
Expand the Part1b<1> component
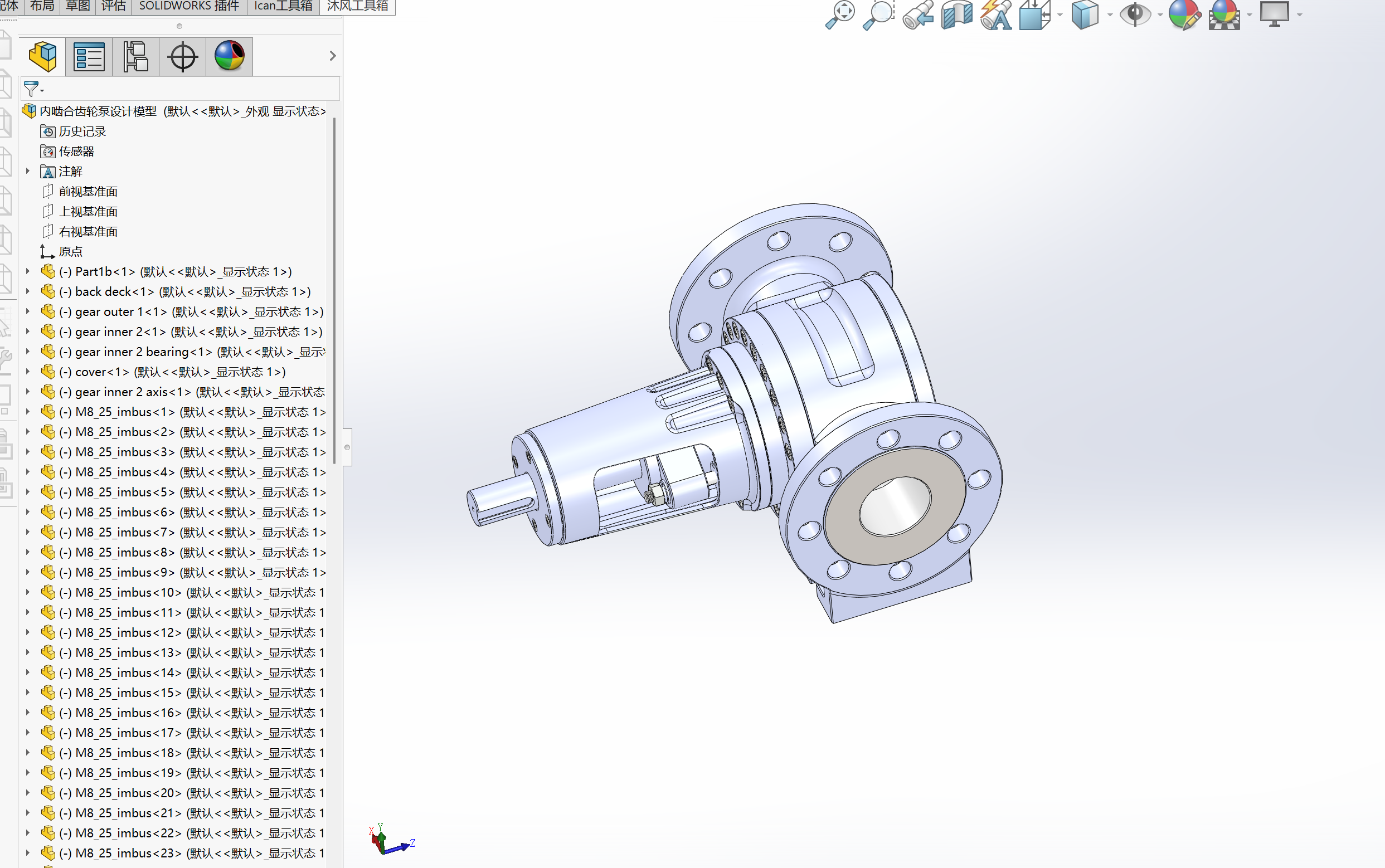click(x=27, y=271)
